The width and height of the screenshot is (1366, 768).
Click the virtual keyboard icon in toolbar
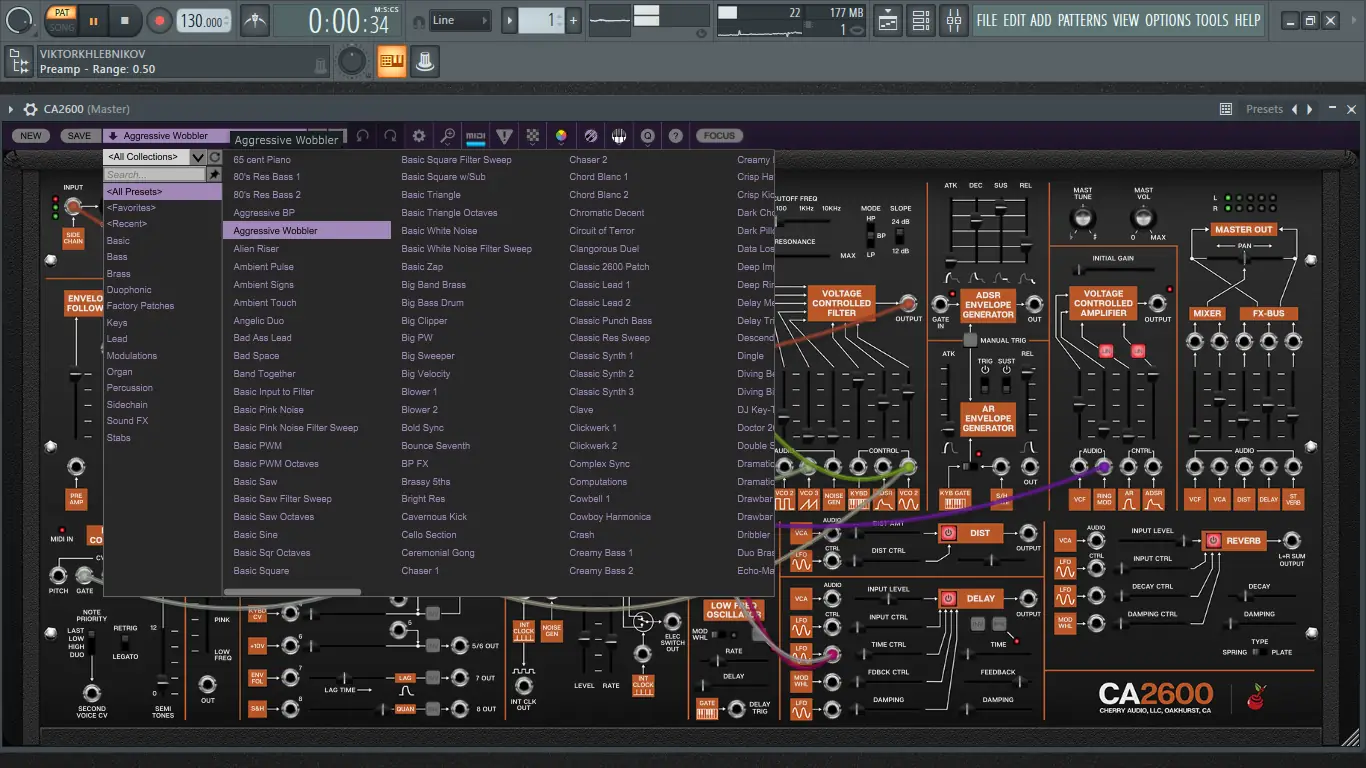point(619,136)
